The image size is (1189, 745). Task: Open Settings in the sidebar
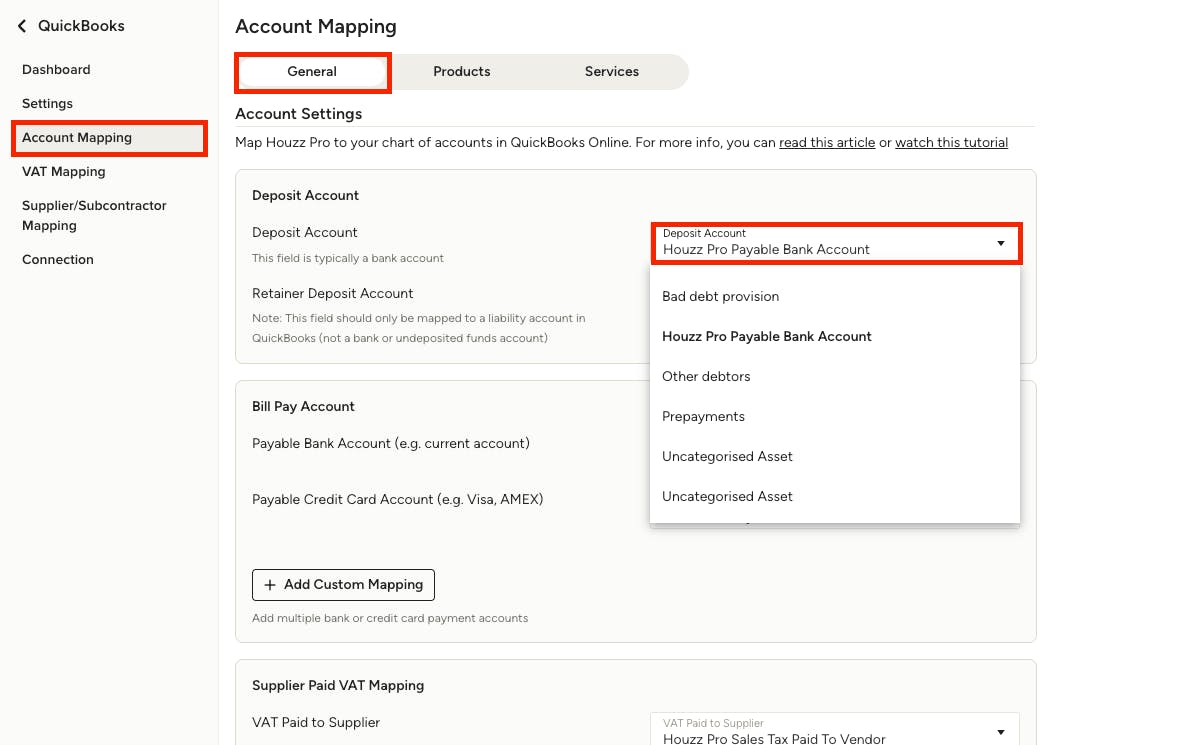[47, 104]
